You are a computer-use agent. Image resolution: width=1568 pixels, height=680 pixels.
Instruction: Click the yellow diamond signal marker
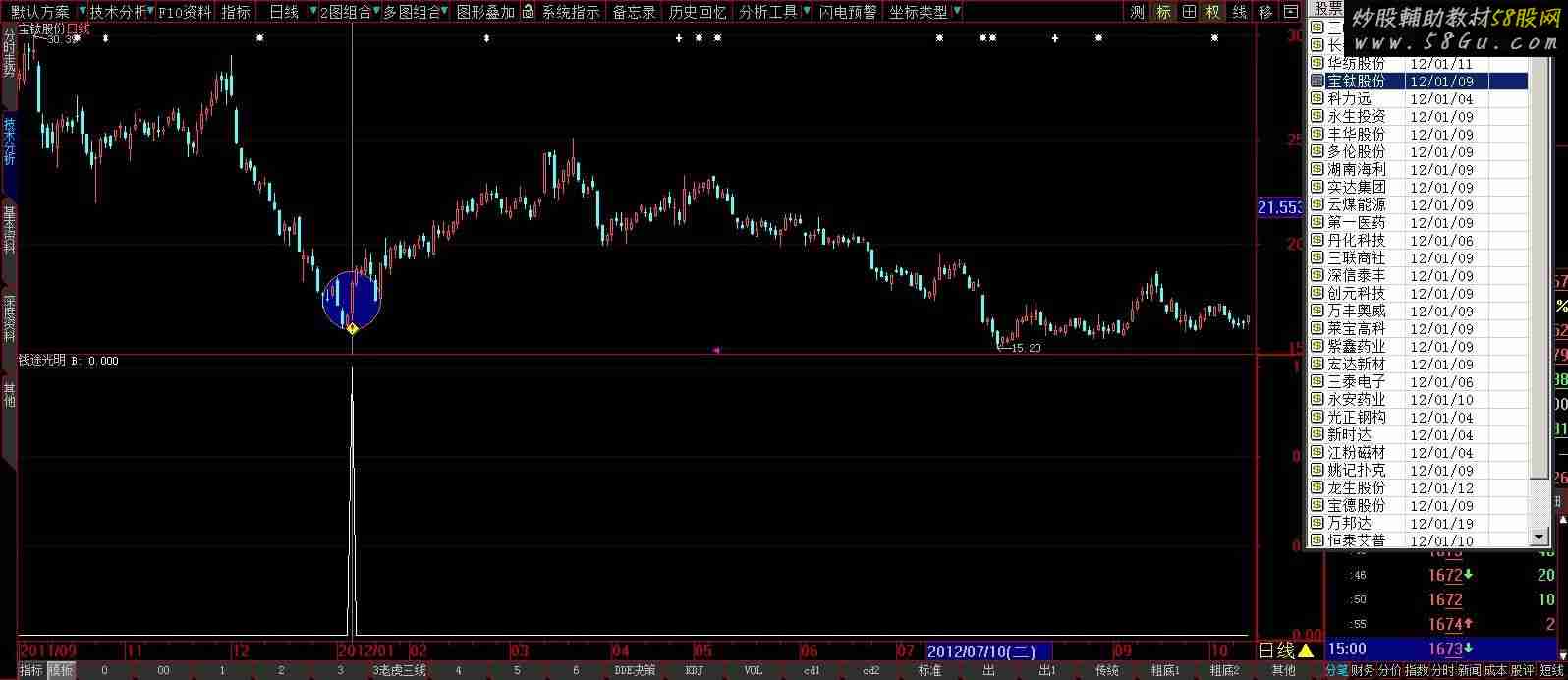pyautogui.click(x=352, y=329)
